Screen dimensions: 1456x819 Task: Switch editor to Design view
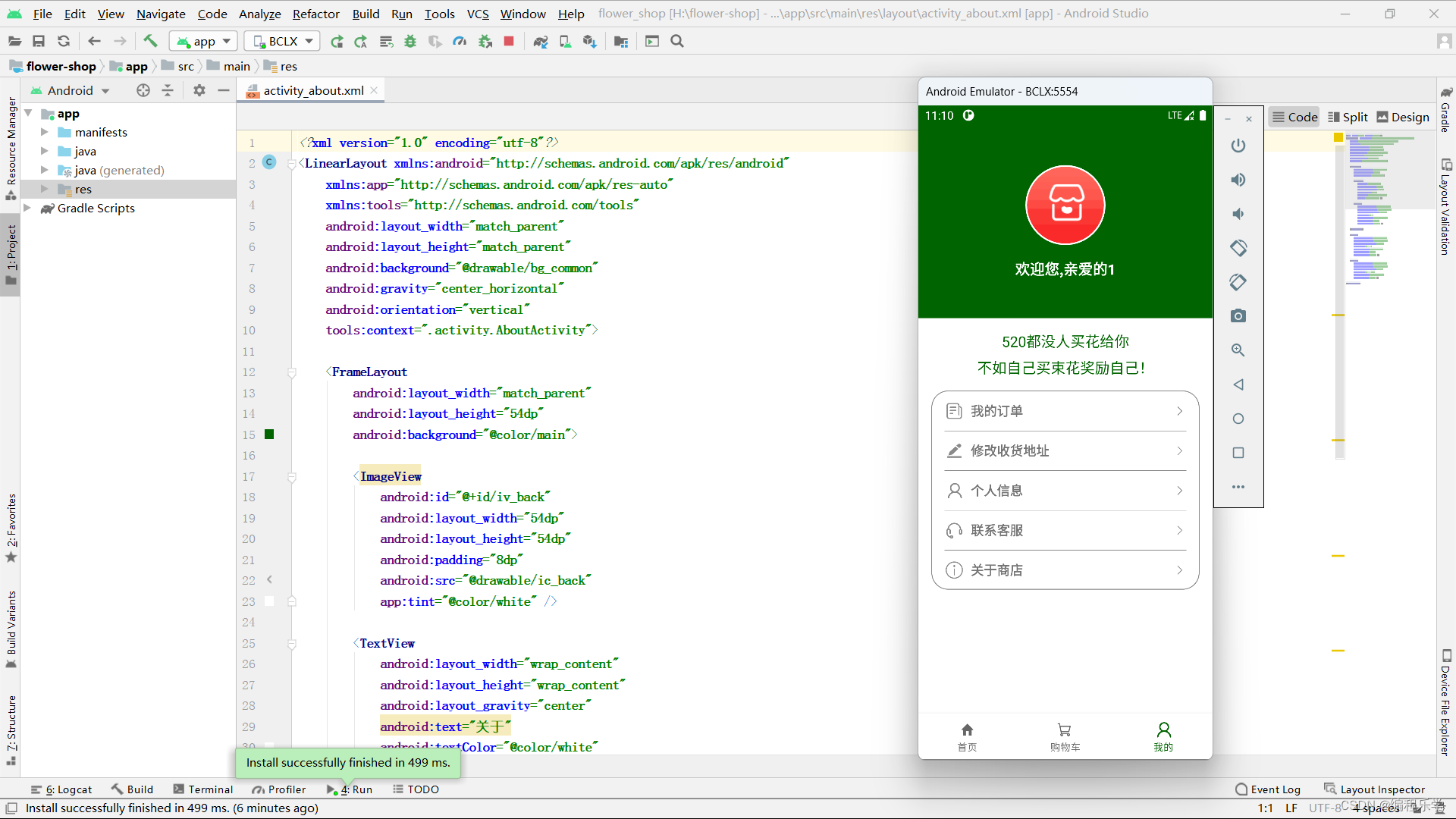[1403, 117]
